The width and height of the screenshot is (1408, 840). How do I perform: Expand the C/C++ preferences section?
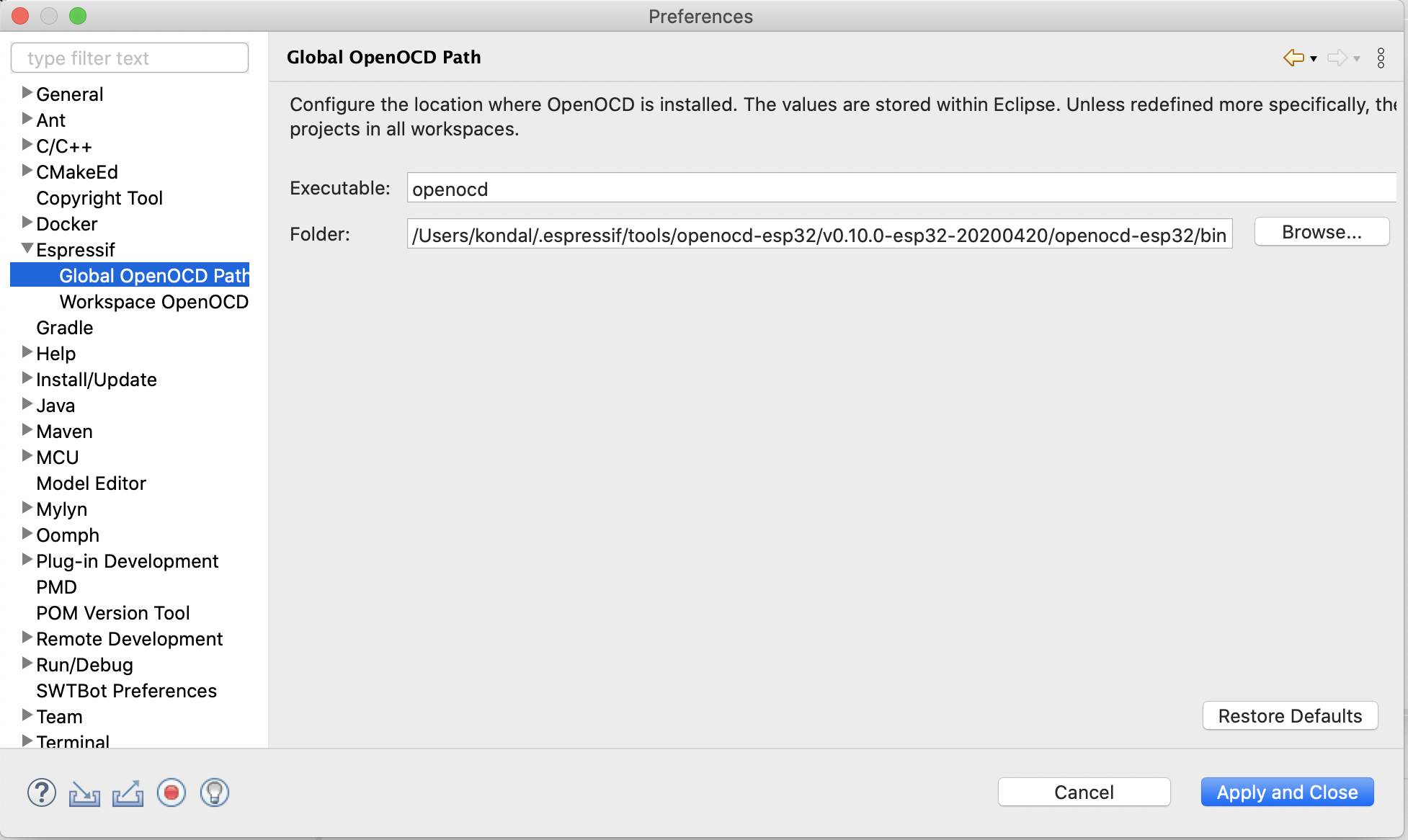26,146
